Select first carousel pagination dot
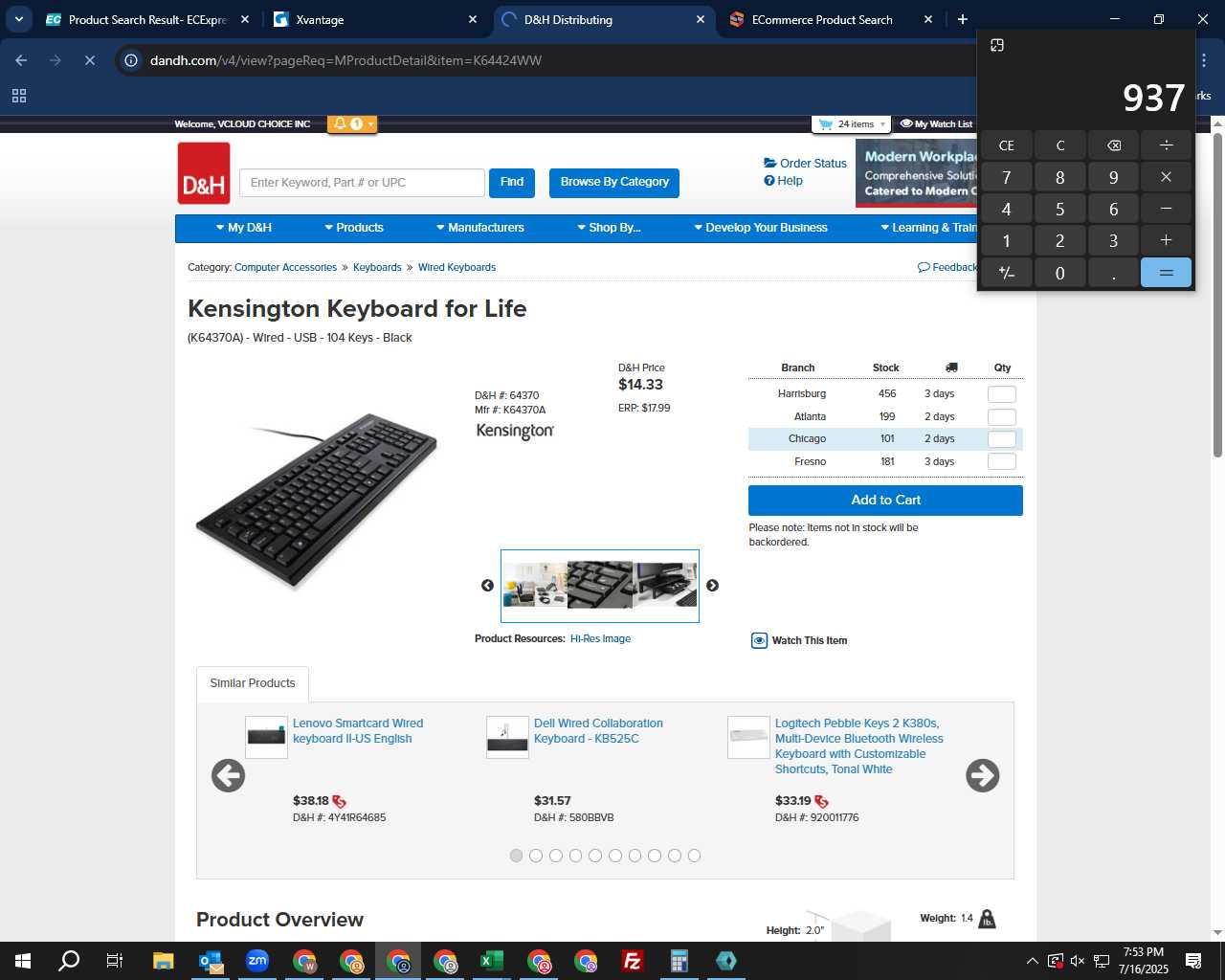 tap(516, 856)
